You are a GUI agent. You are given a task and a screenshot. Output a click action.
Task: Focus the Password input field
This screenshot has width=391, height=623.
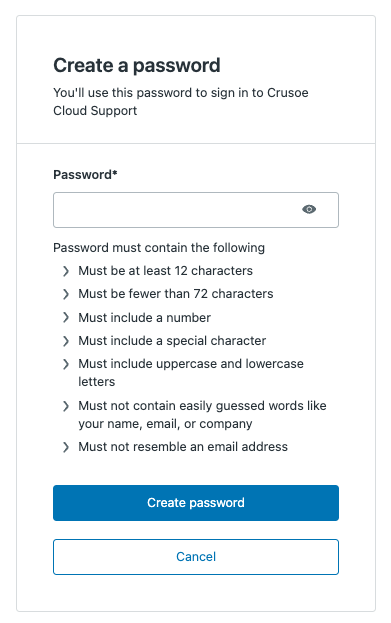[196, 210]
